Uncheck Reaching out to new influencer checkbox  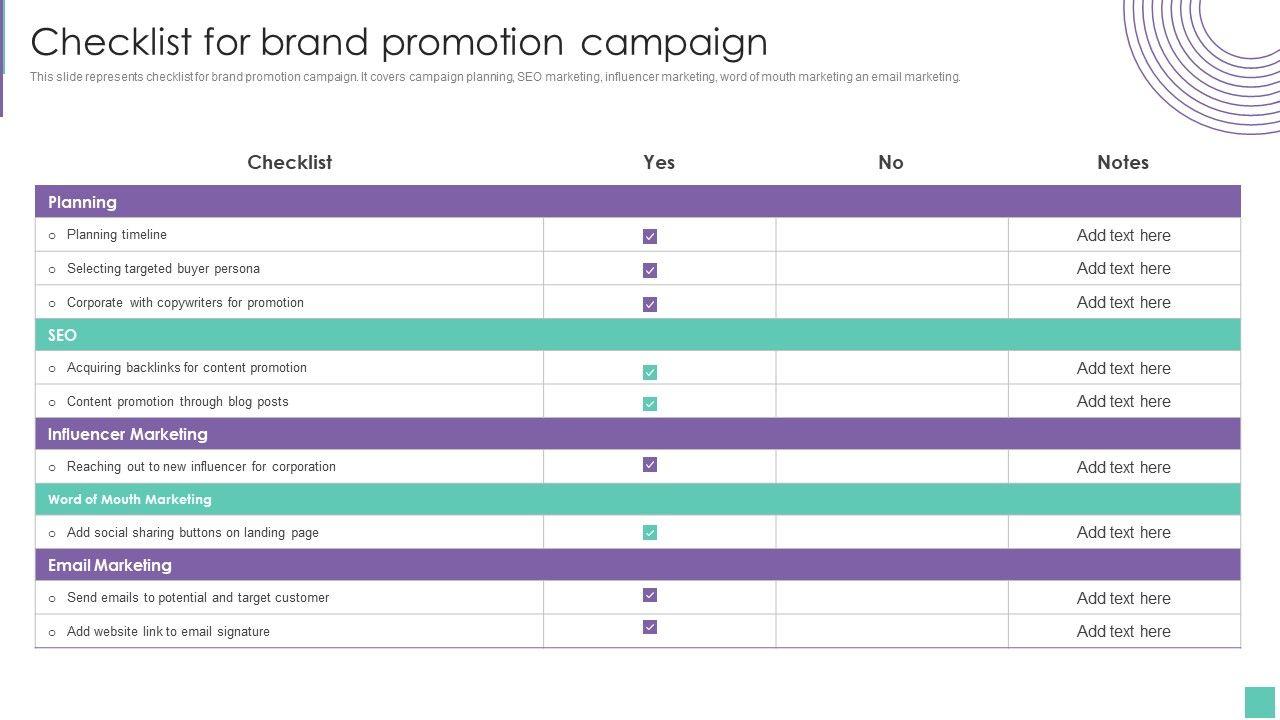point(650,465)
